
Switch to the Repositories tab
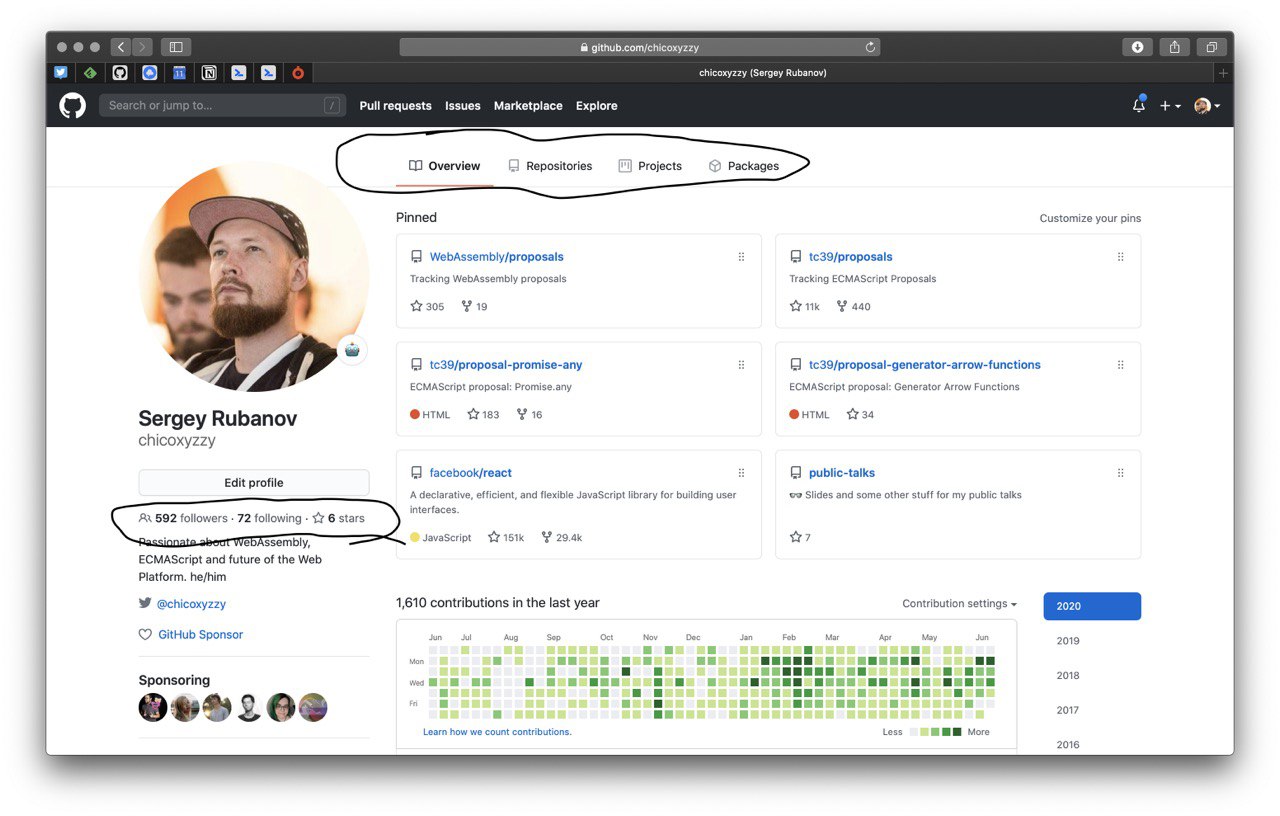(x=550, y=166)
